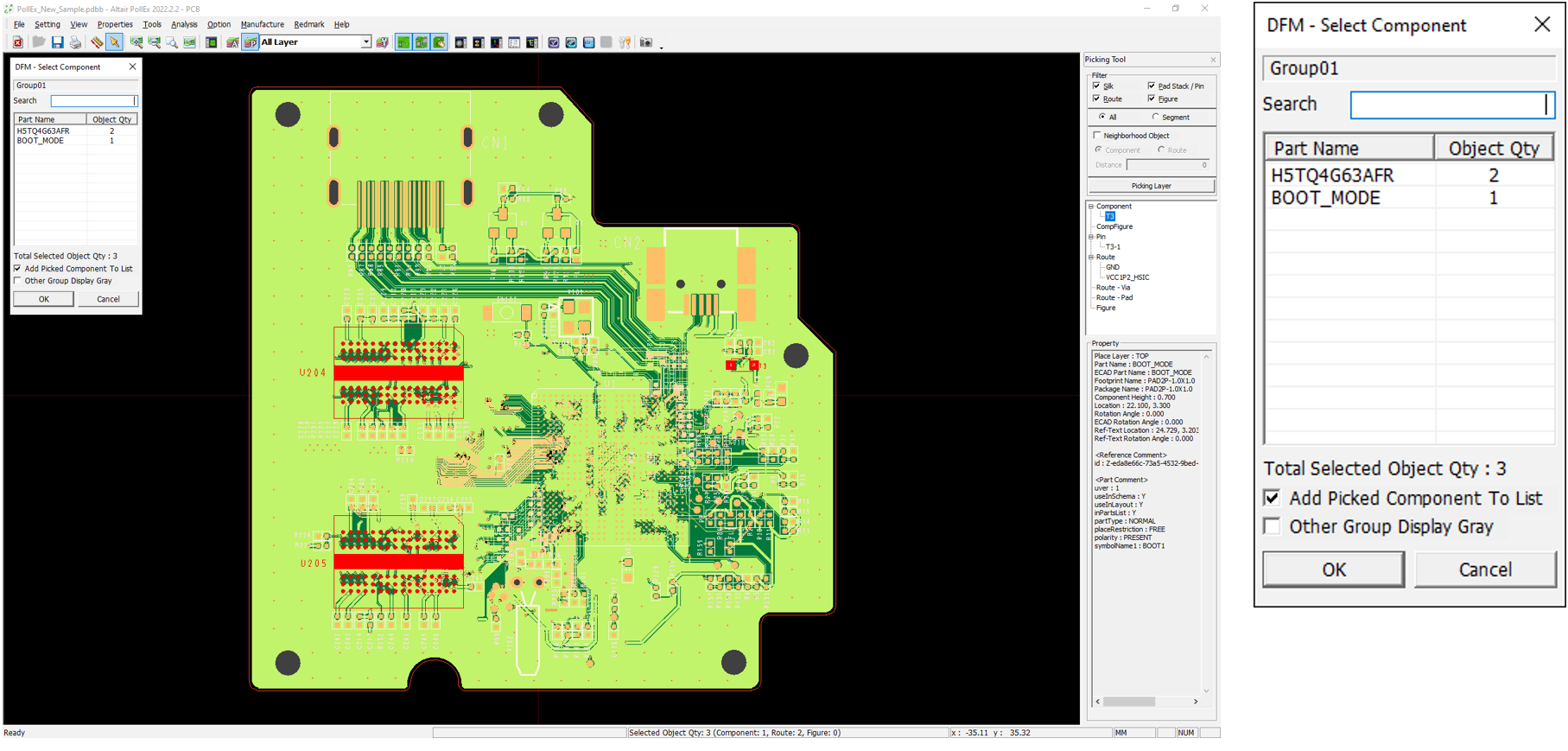Collapse the Route tree node

pos(1091,258)
